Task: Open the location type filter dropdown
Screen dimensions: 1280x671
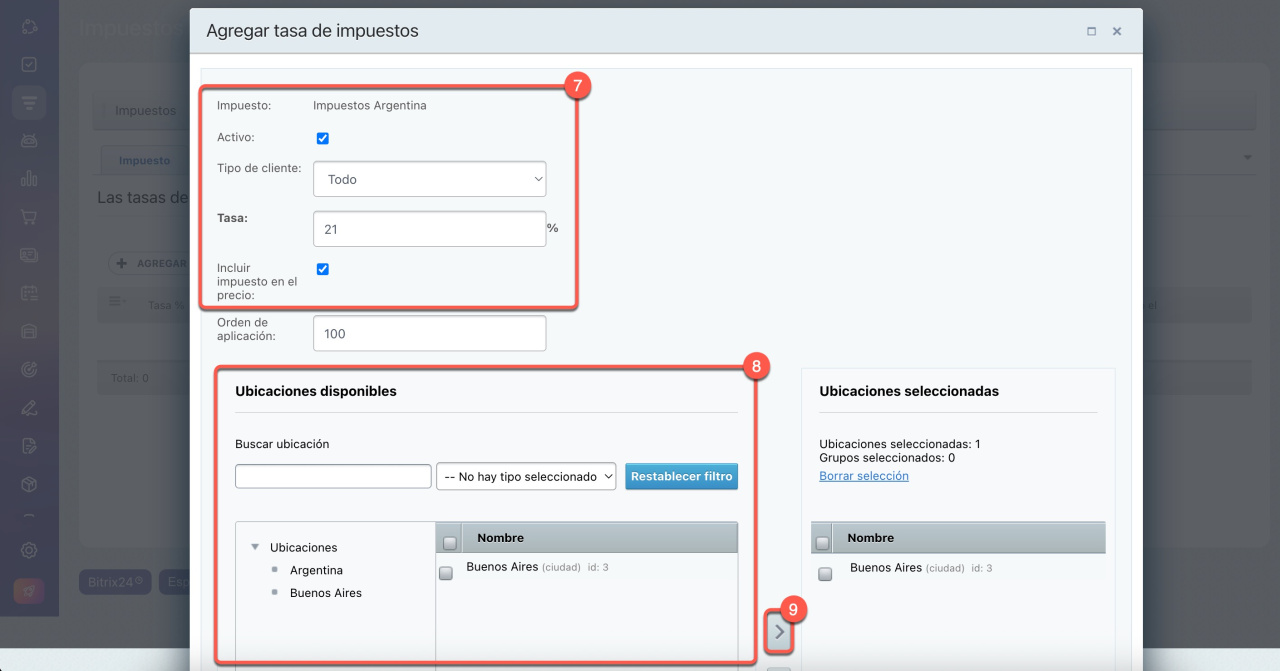Action: coord(527,477)
